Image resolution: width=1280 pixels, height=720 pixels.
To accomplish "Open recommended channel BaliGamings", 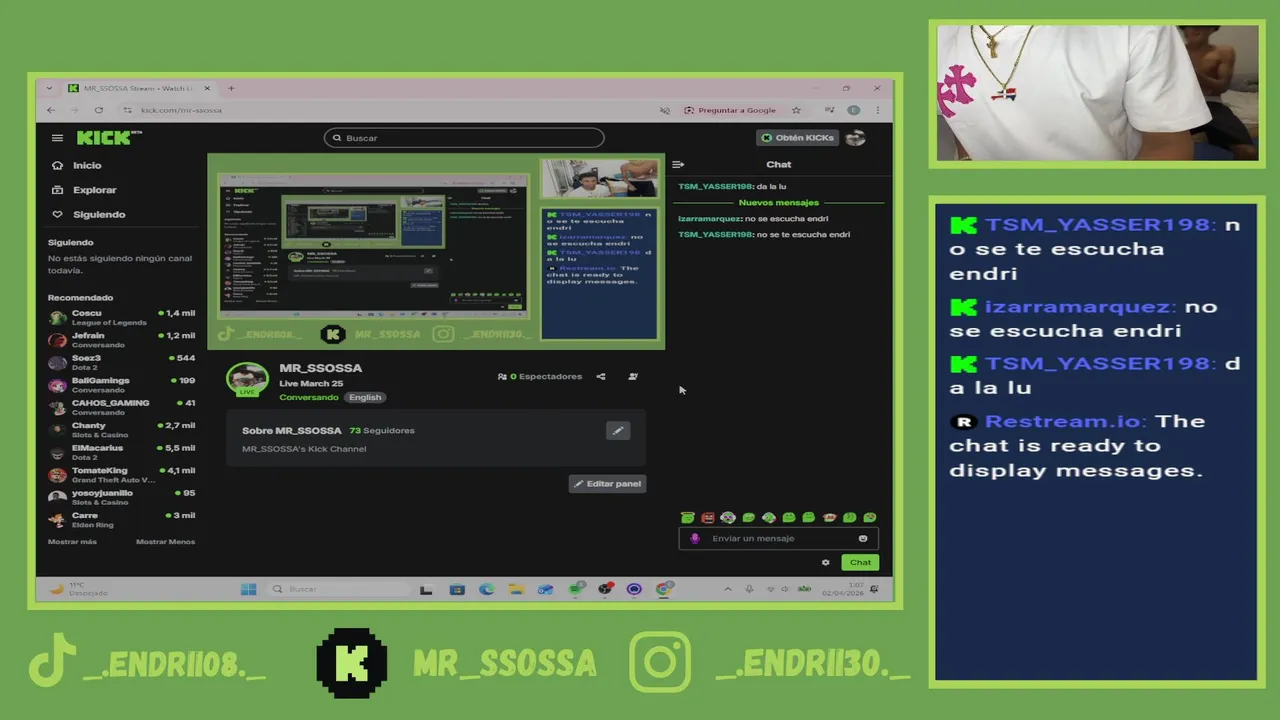I will [121, 385].
